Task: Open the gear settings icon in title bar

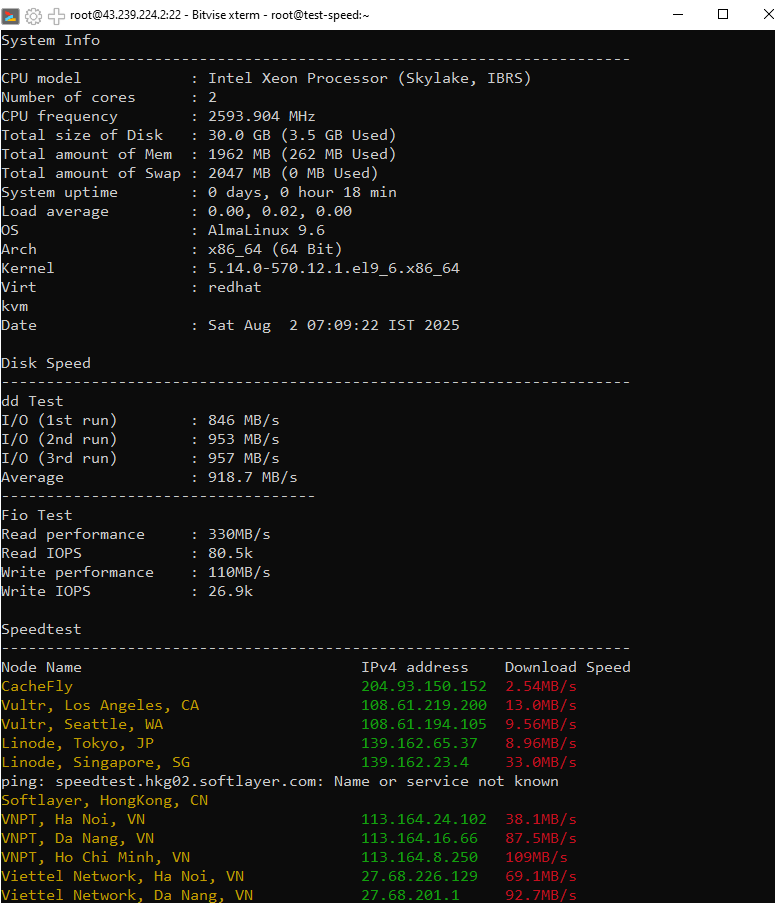Action: (33, 15)
